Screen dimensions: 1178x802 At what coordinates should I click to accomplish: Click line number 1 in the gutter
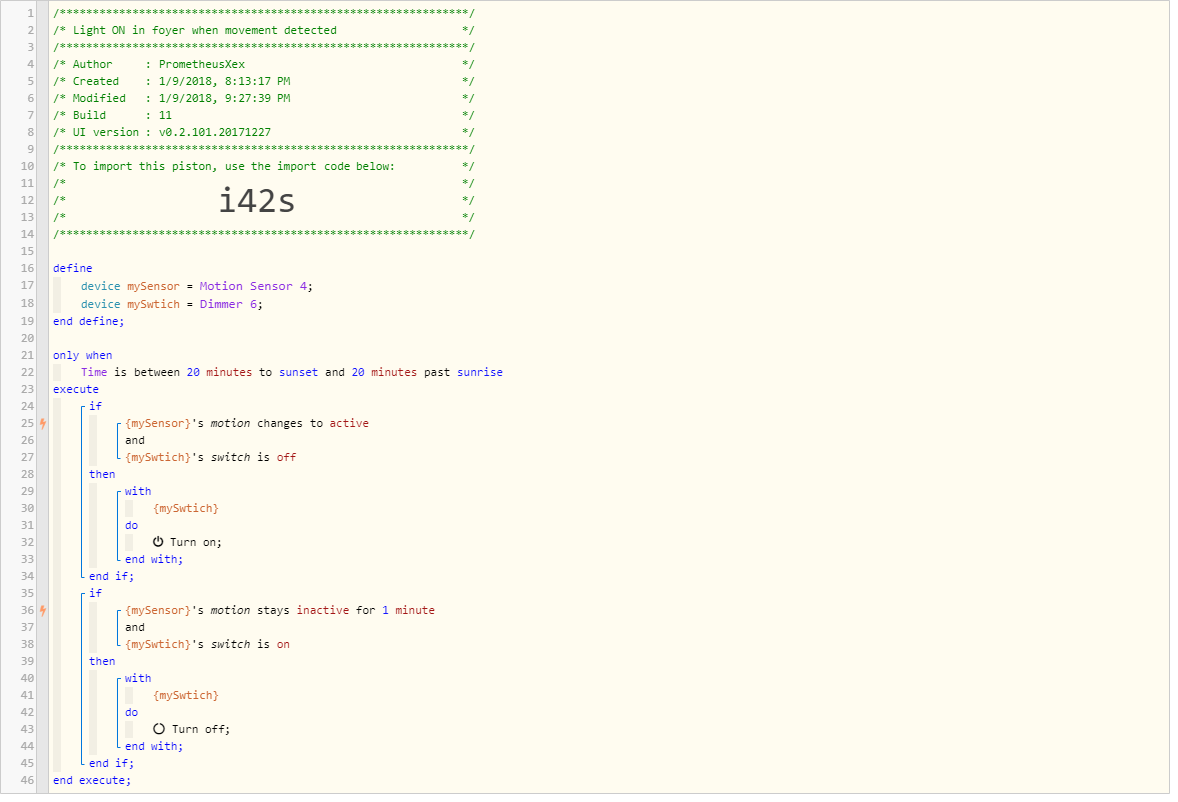coord(30,14)
